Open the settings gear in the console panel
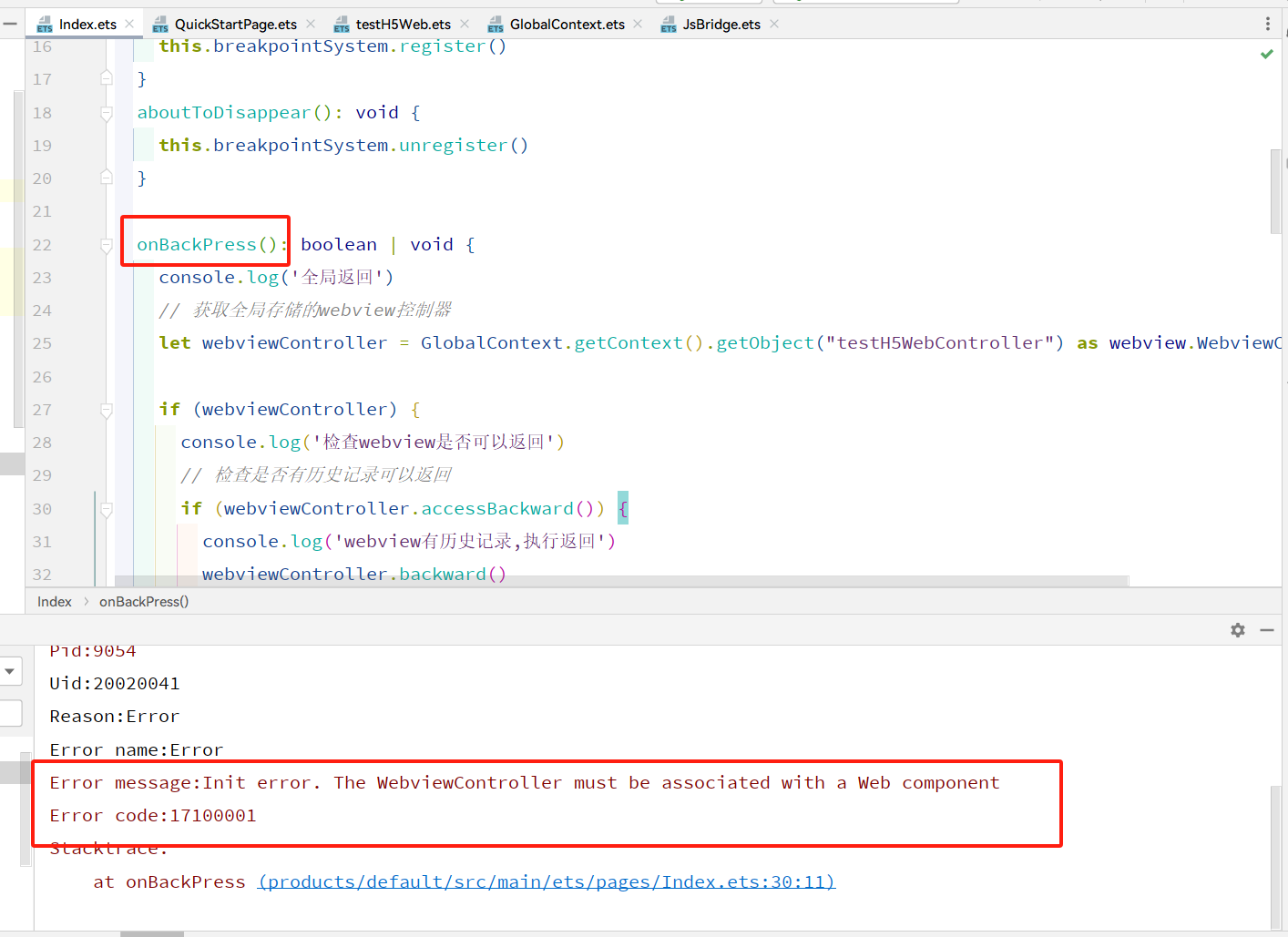Image resolution: width=1288 pixels, height=937 pixels. (1237, 630)
